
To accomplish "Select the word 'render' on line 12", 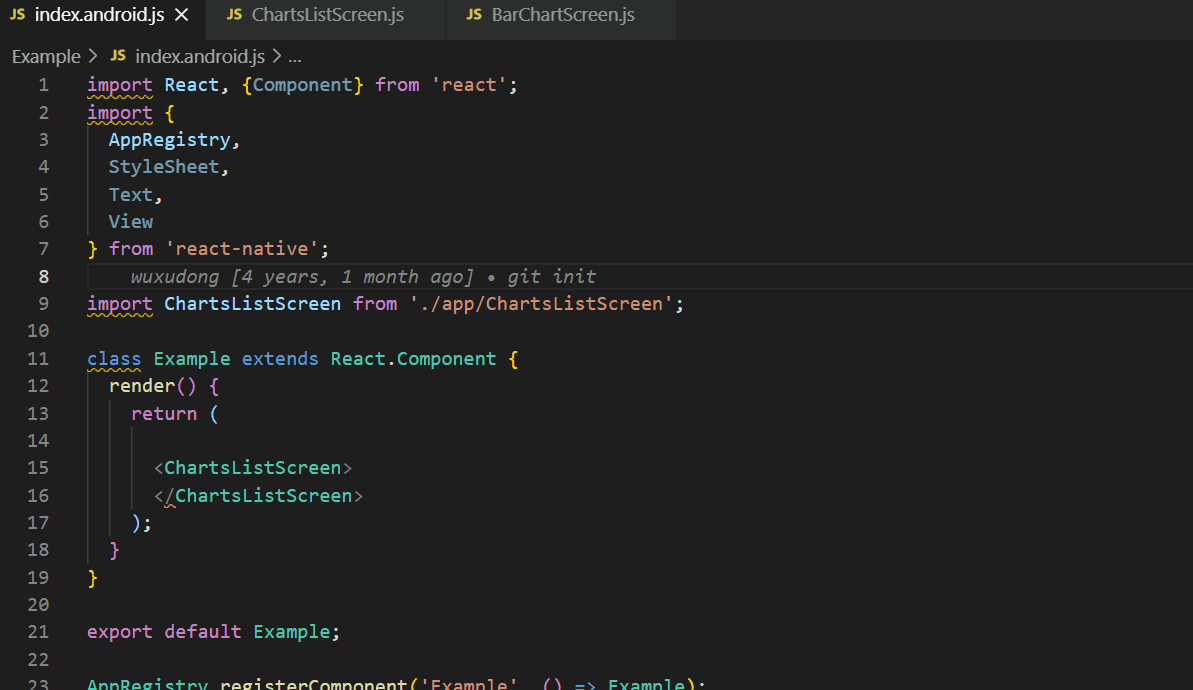I will point(142,385).
